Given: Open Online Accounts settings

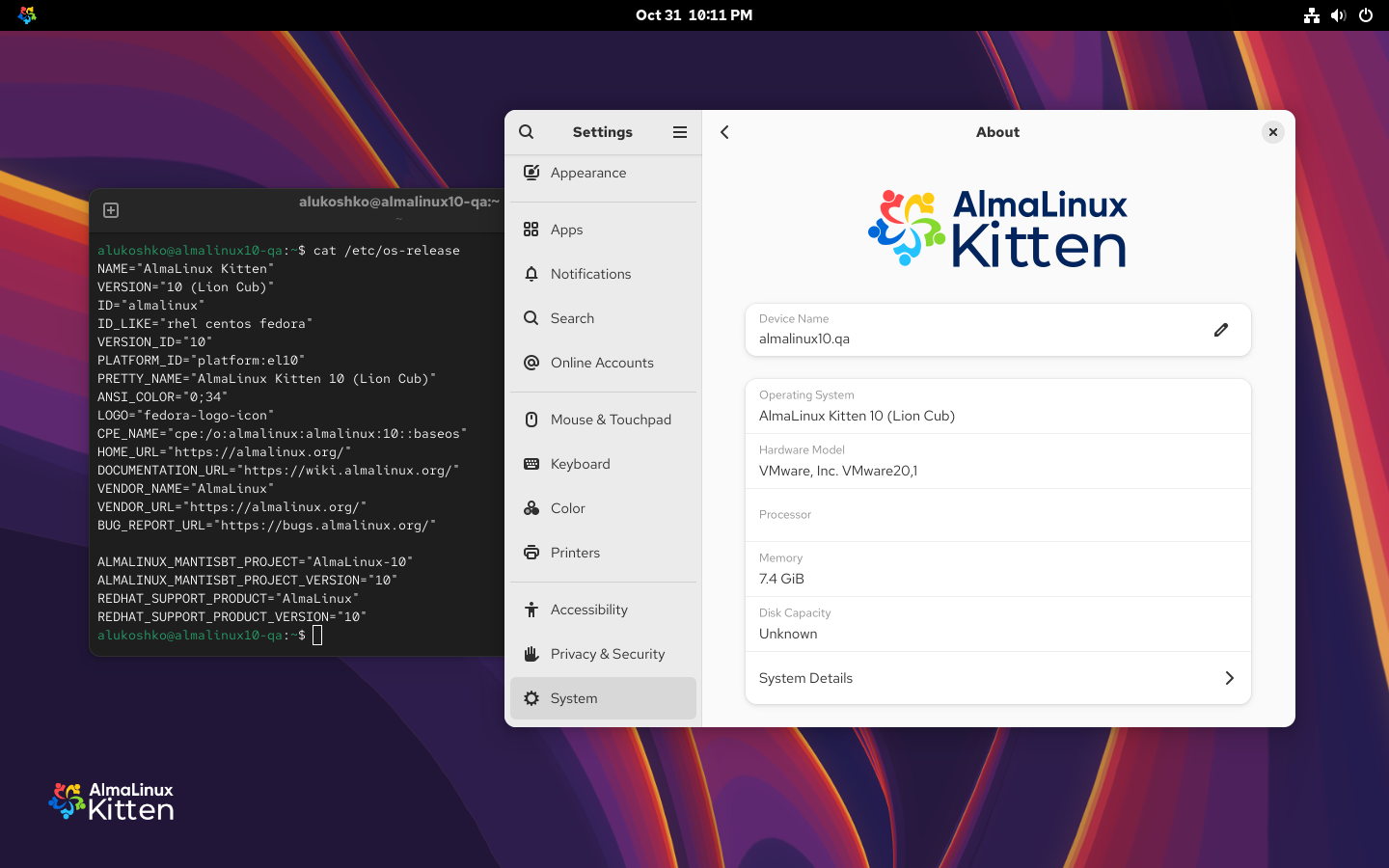Looking at the screenshot, I should [601, 363].
